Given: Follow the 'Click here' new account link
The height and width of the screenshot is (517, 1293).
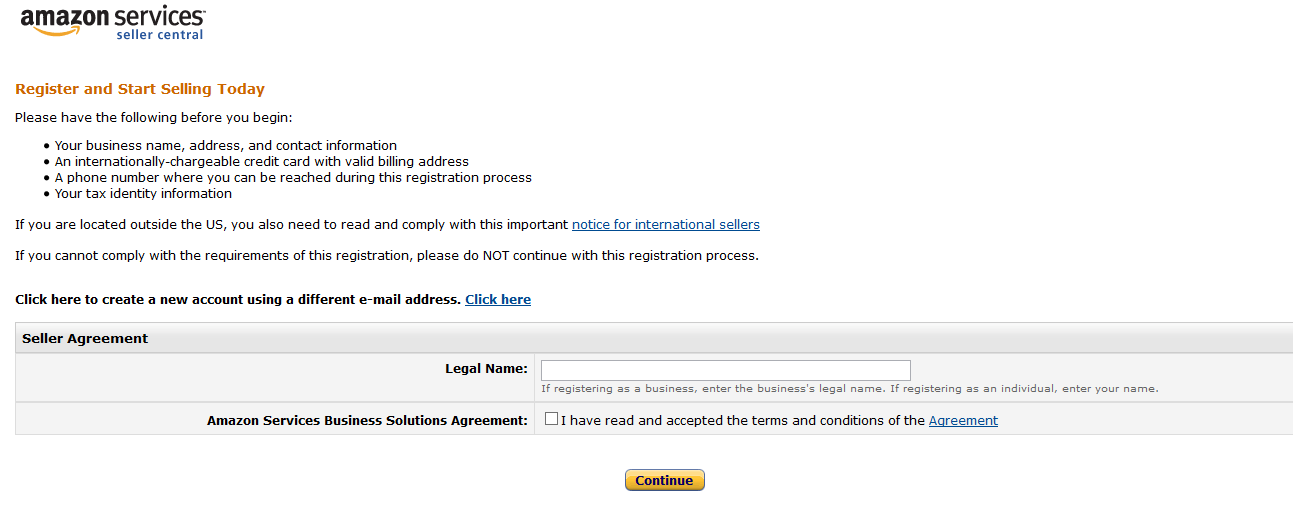Looking at the screenshot, I should pos(498,300).
